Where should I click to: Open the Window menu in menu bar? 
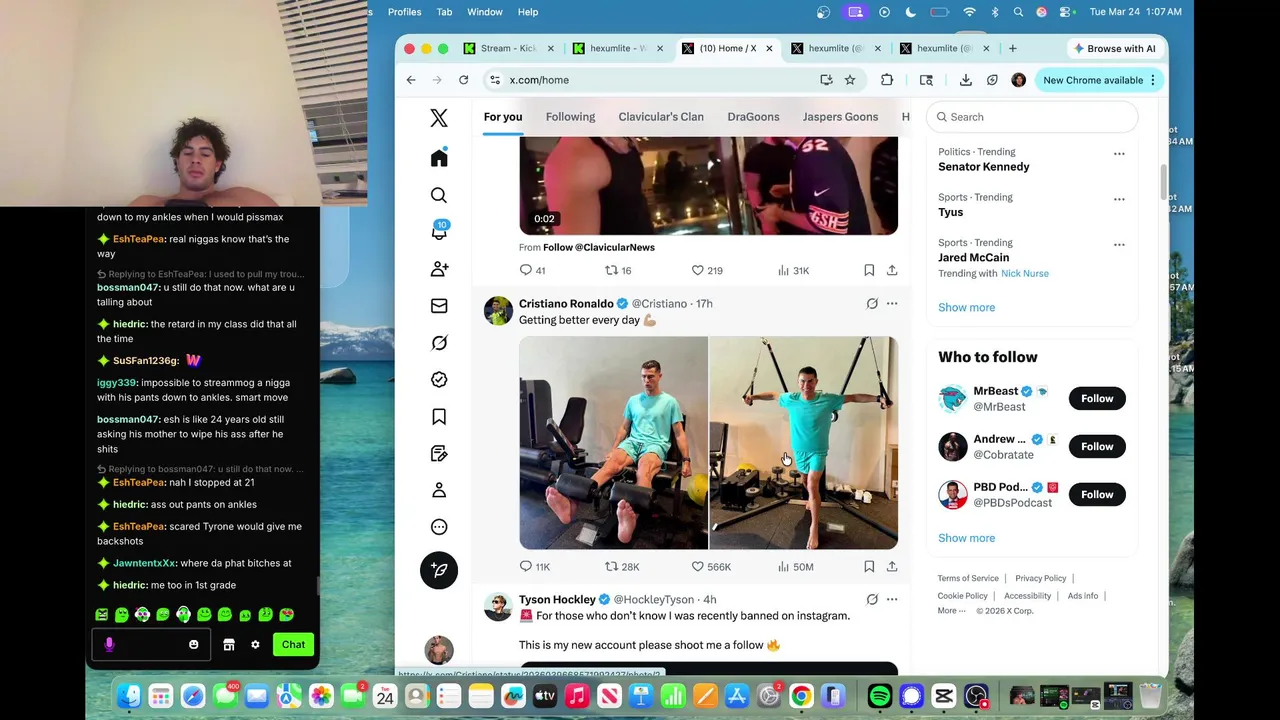[x=485, y=12]
